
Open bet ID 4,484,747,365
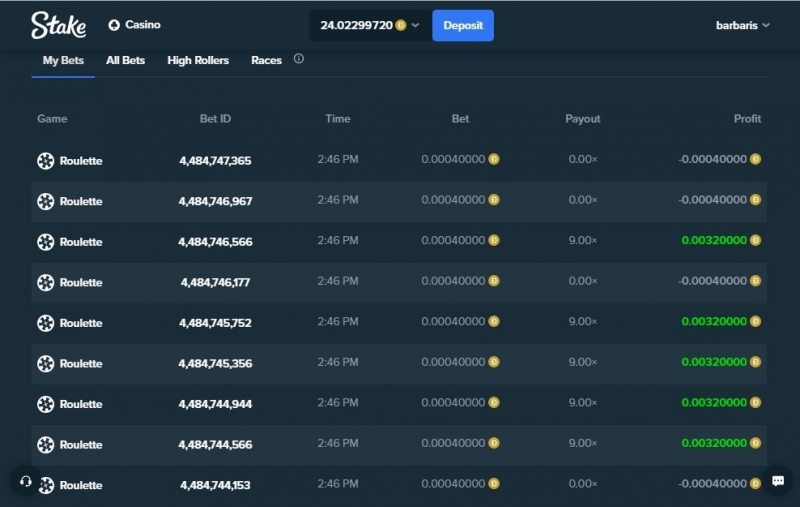(x=215, y=161)
